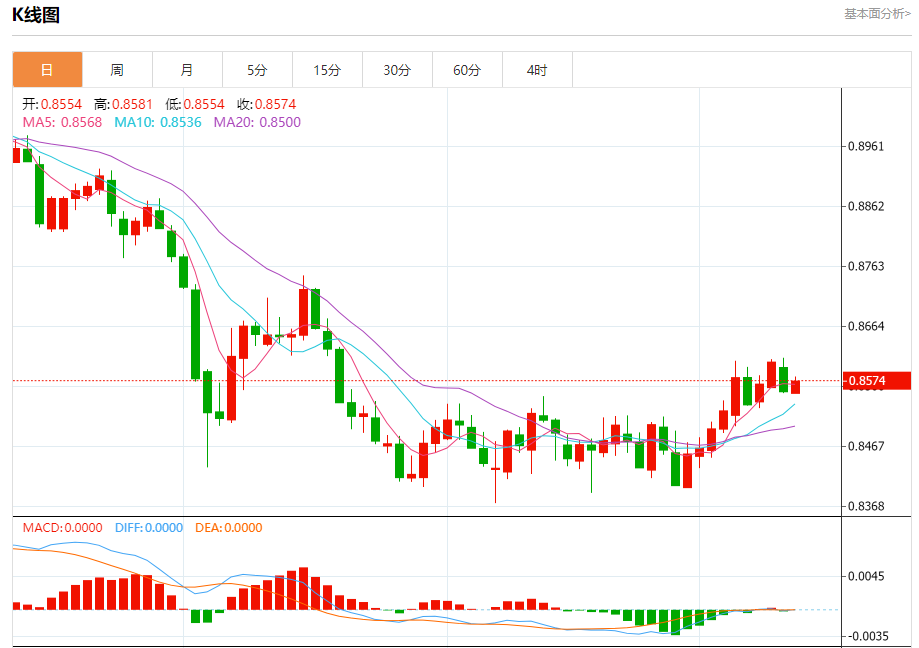Image resolution: width=919 pixels, height=648 pixels.
Task: Click the MA20: 0.8500 indicator label
Action: coord(257,122)
